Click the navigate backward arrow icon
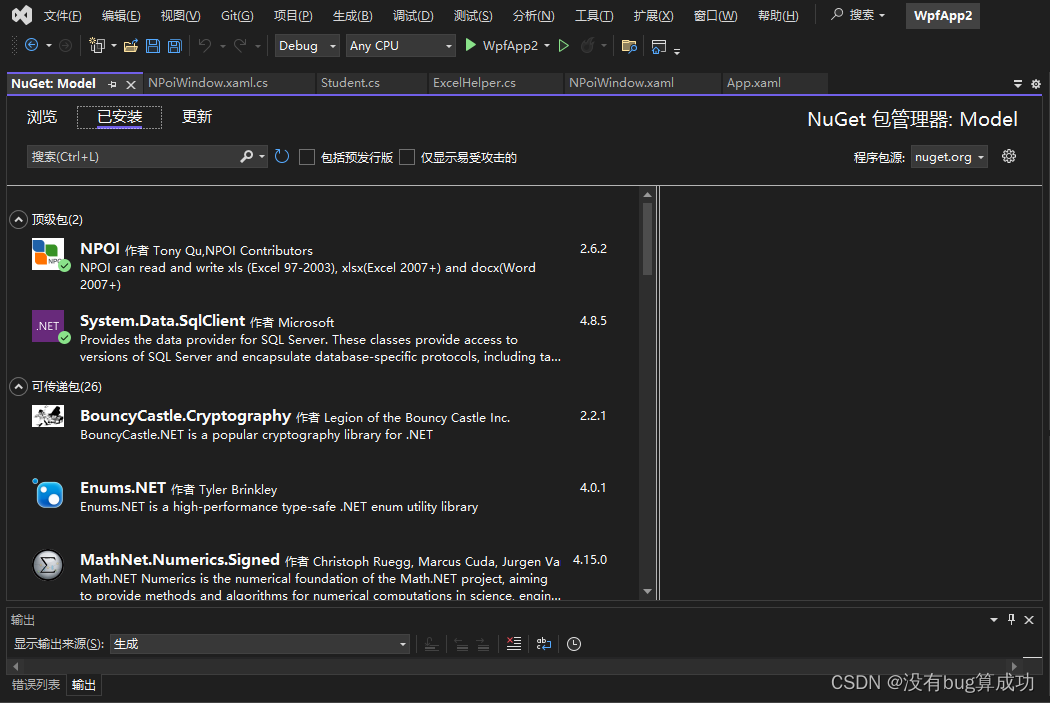The image size is (1050, 703). 31,46
